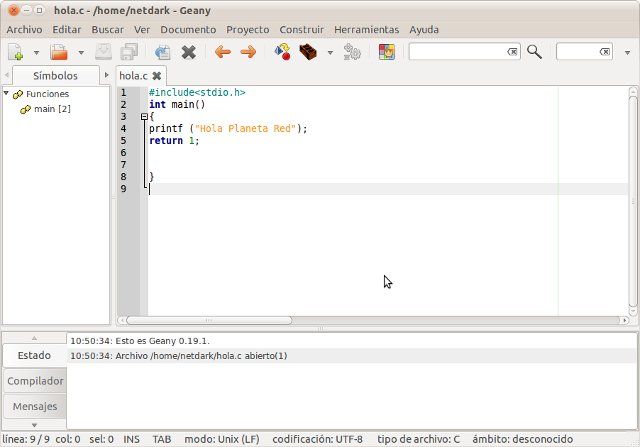The width and height of the screenshot is (640, 447).
Task: Open the Herramientas menu
Action: [366, 29]
